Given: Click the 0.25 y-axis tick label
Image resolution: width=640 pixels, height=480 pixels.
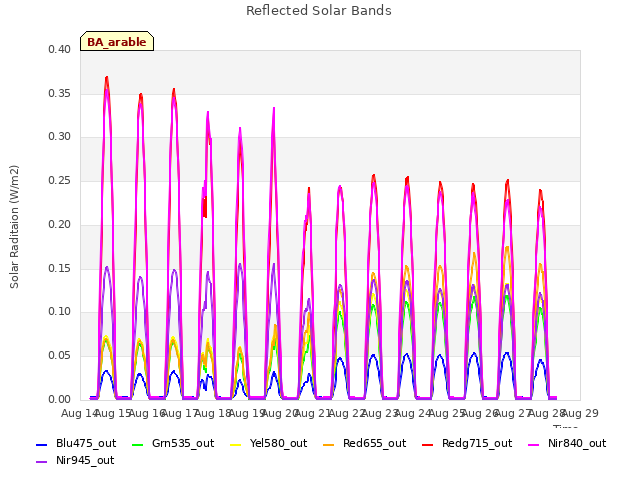Looking at the screenshot, I should tap(59, 181).
